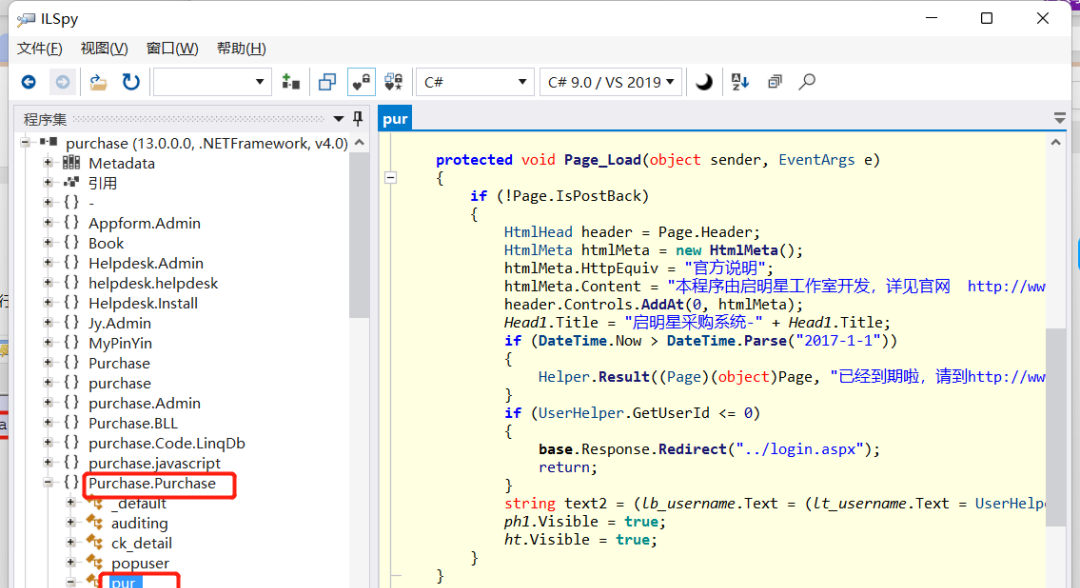Toggle show private and internal APIs
Viewport: 1080px width, 588px height.
[361, 82]
